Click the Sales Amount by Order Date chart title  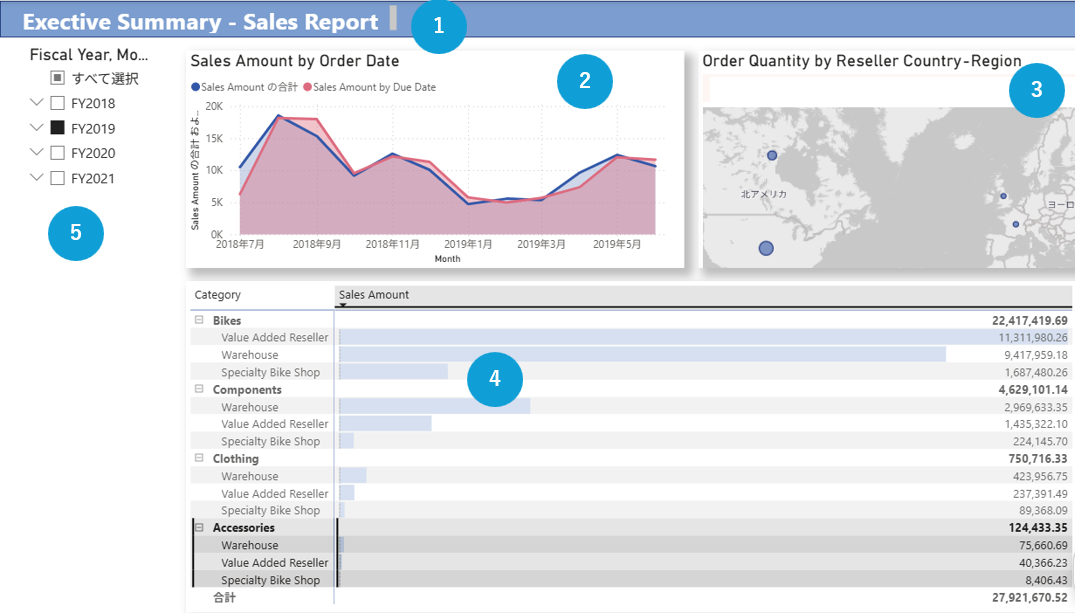point(295,61)
